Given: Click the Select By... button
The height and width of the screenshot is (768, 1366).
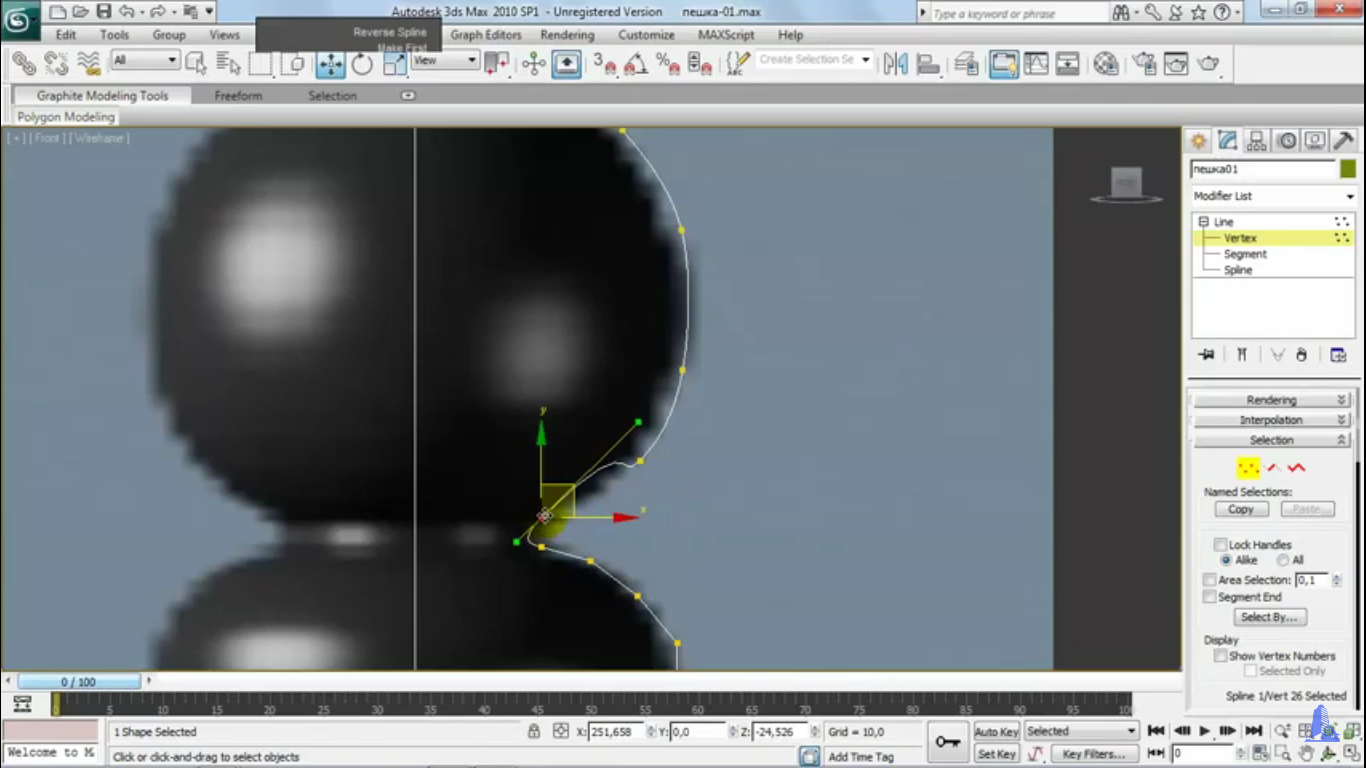Looking at the screenshot, I should (1269, 617).
